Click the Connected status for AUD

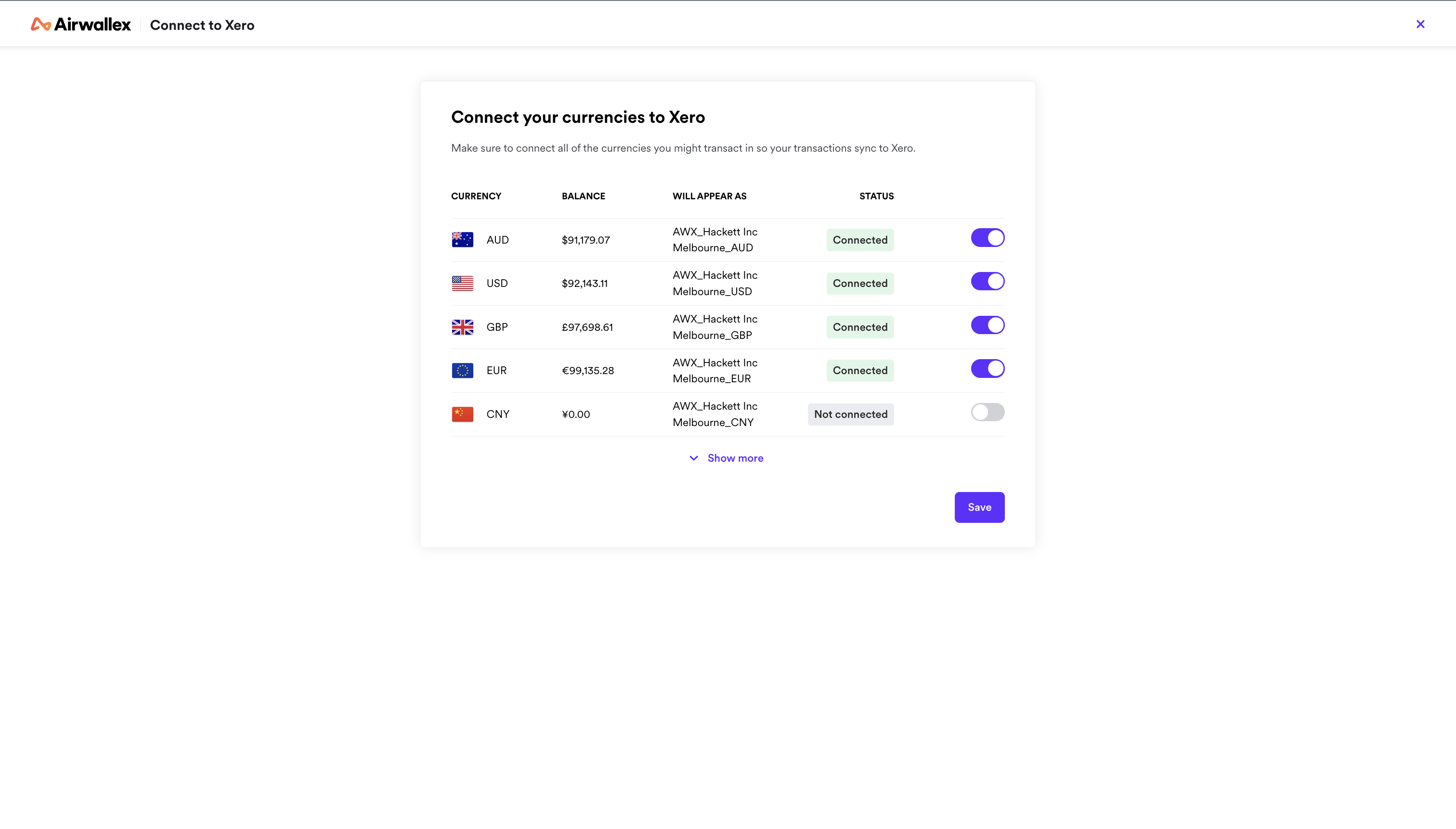pos(860,240)
